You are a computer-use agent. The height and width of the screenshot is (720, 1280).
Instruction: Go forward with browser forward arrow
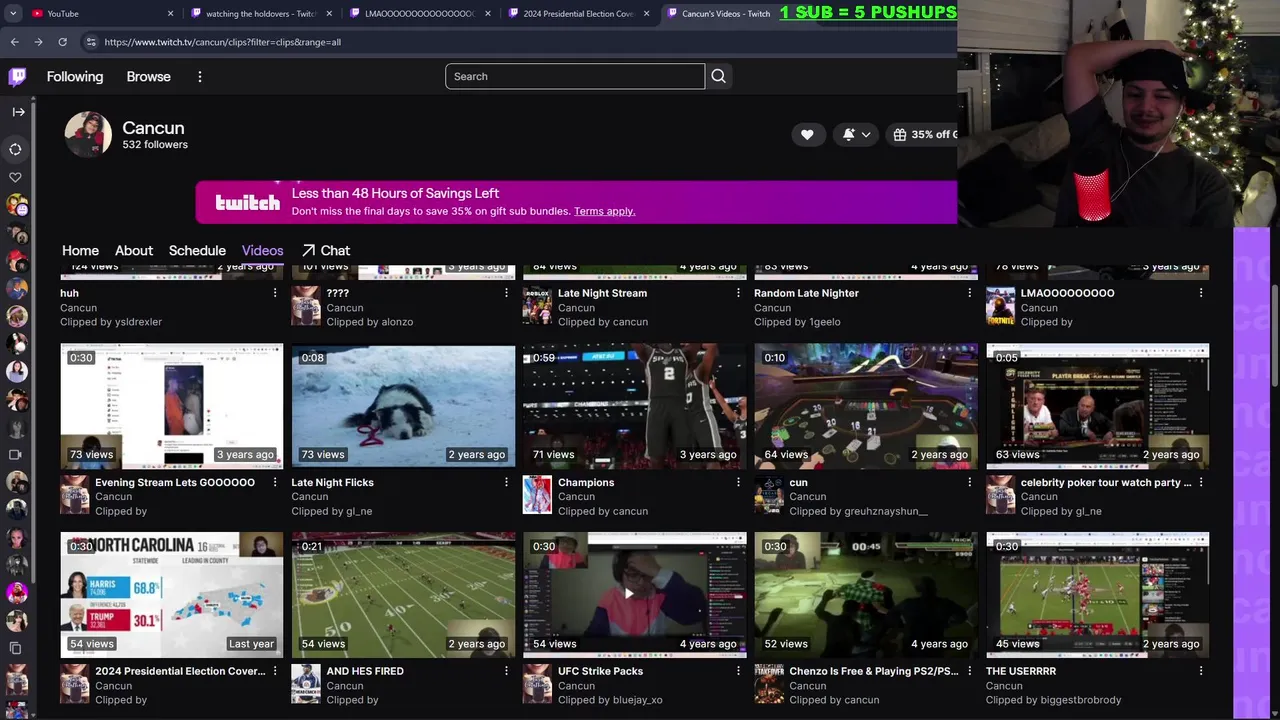[38, 42]
